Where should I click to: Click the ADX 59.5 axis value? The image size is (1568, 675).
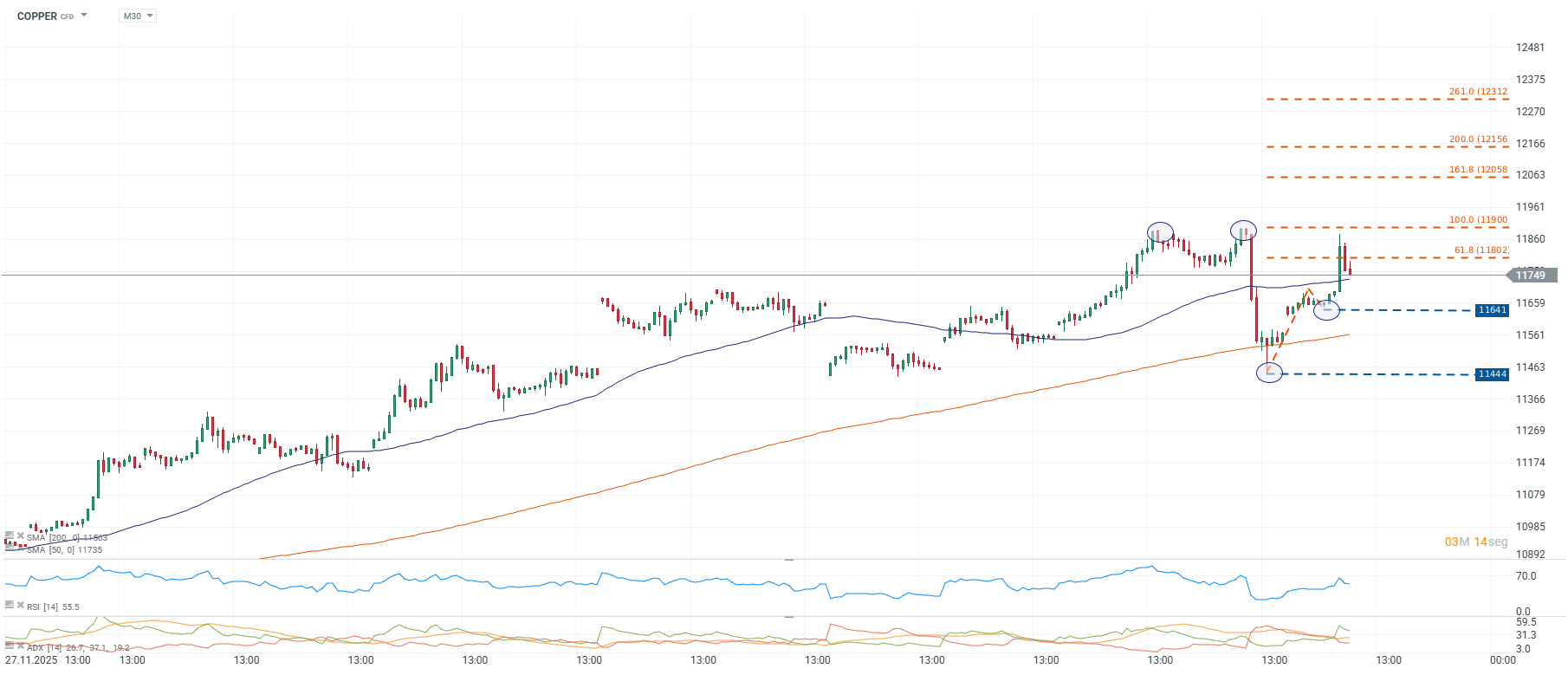pyautogui.click(x=1526, y=622)
